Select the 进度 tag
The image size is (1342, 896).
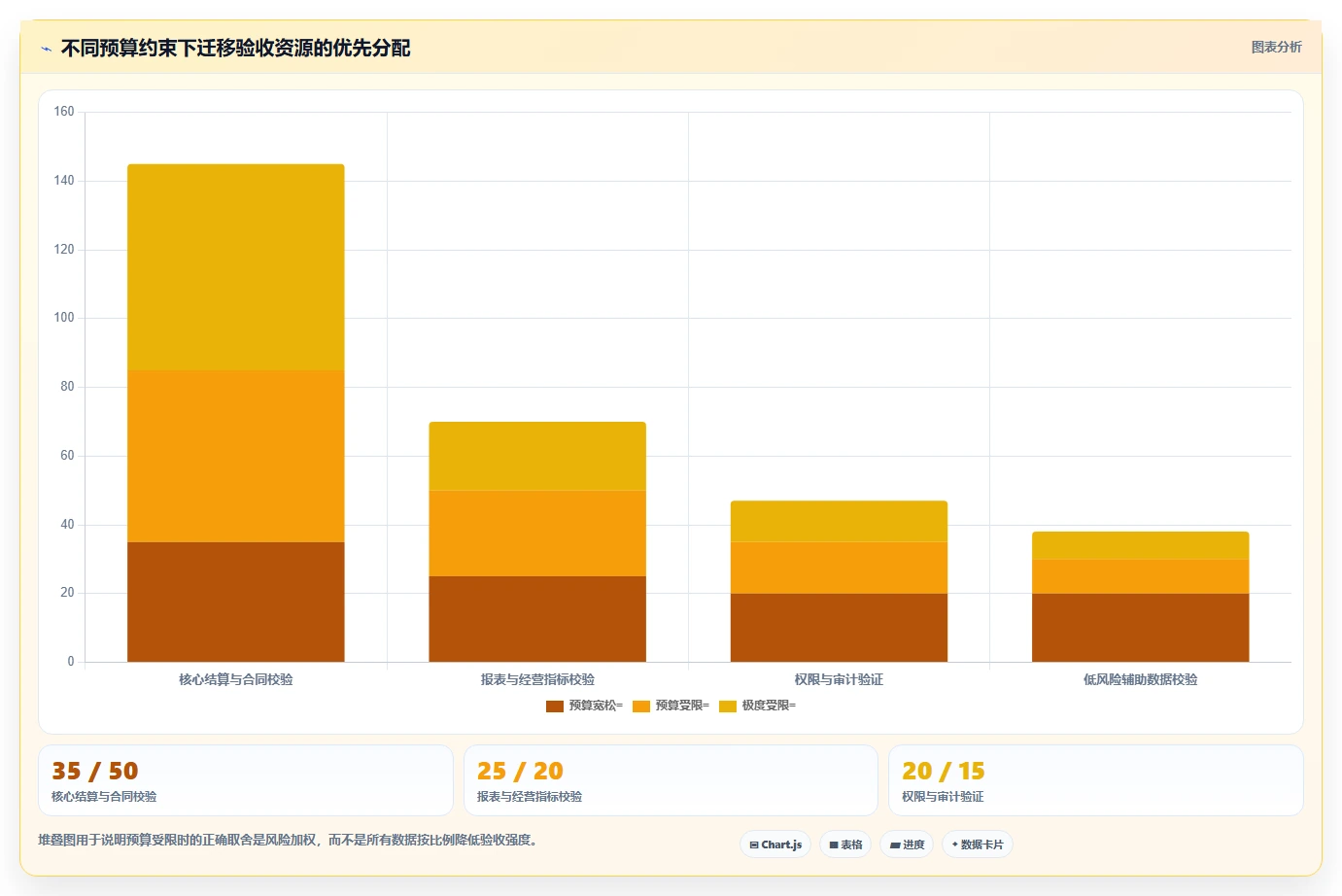pyautogui.click(x=907, y=844)
